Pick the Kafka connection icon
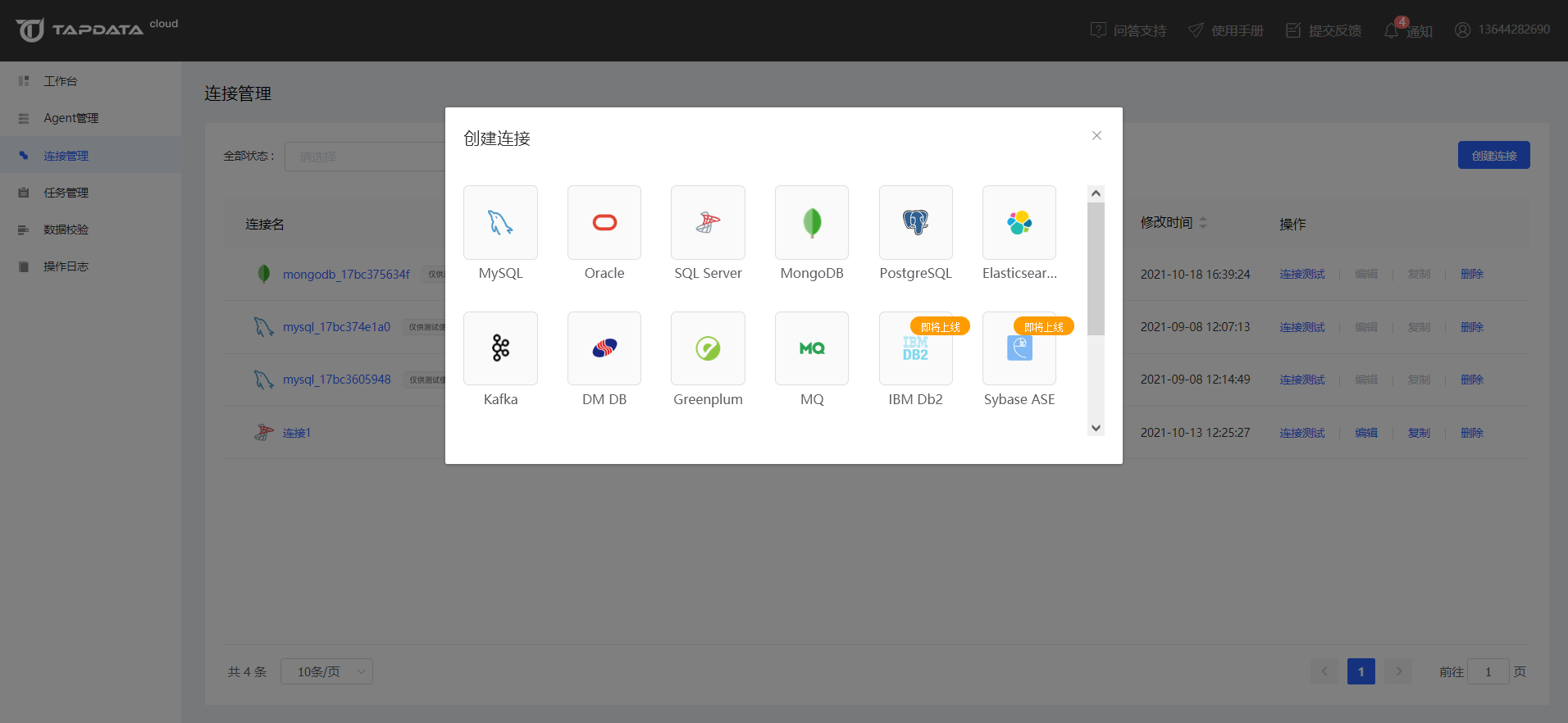1568x723 pixels. [500, 348]
